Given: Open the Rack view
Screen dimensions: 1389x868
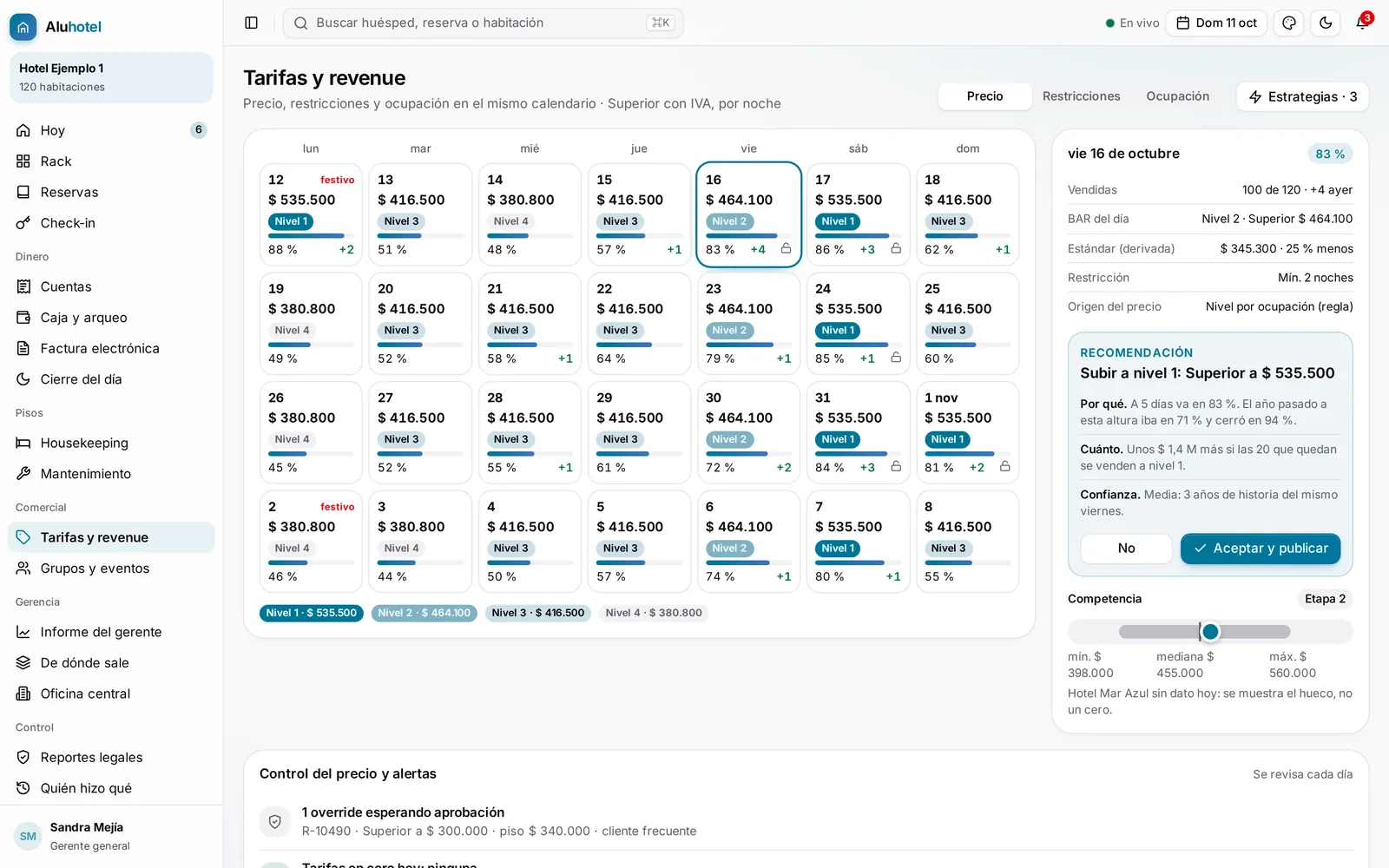Looking at the screenshot, I should tap(111, 161).
